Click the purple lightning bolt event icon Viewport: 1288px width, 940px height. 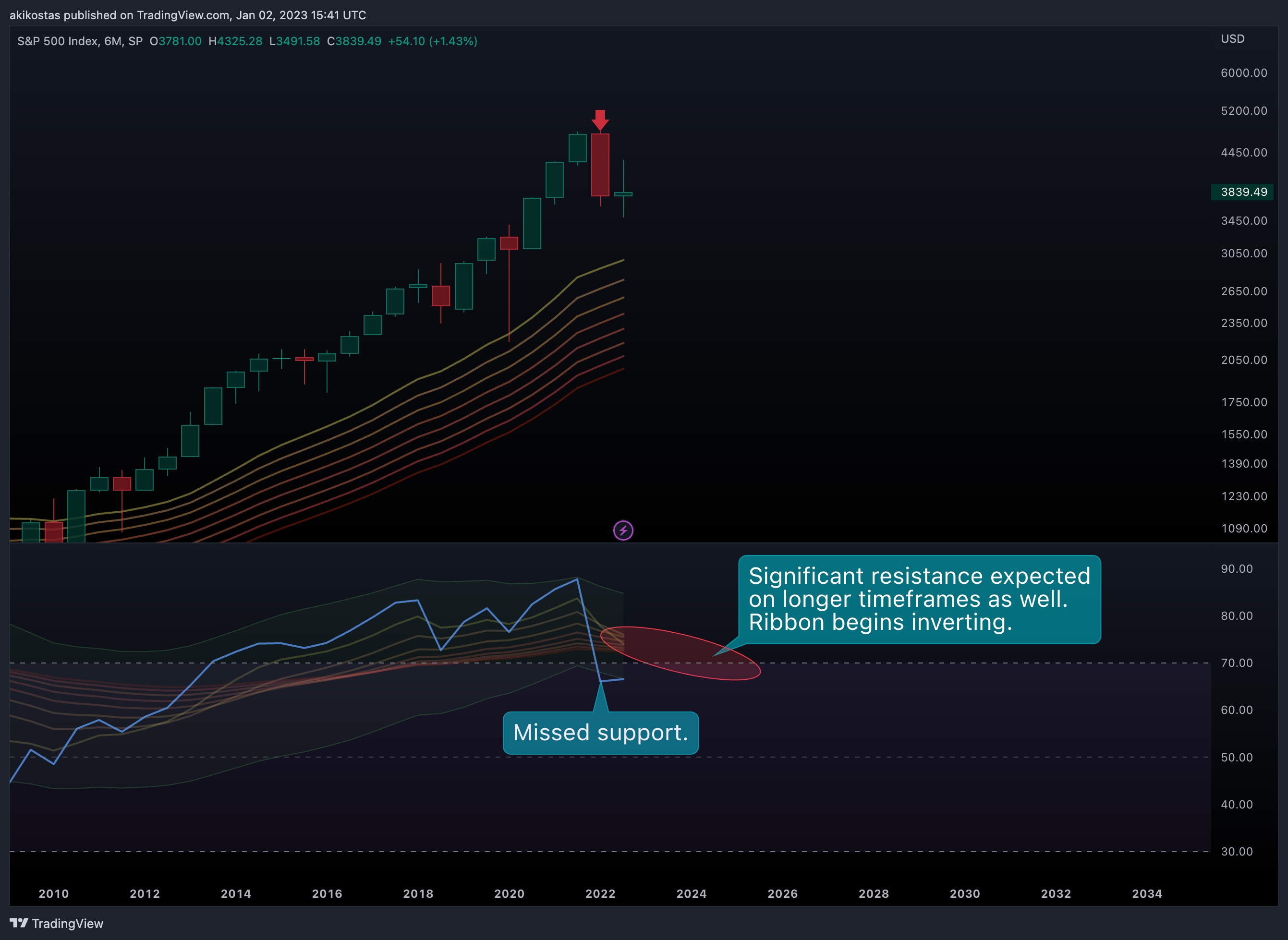pyautogui.click(x=623, y=530)
